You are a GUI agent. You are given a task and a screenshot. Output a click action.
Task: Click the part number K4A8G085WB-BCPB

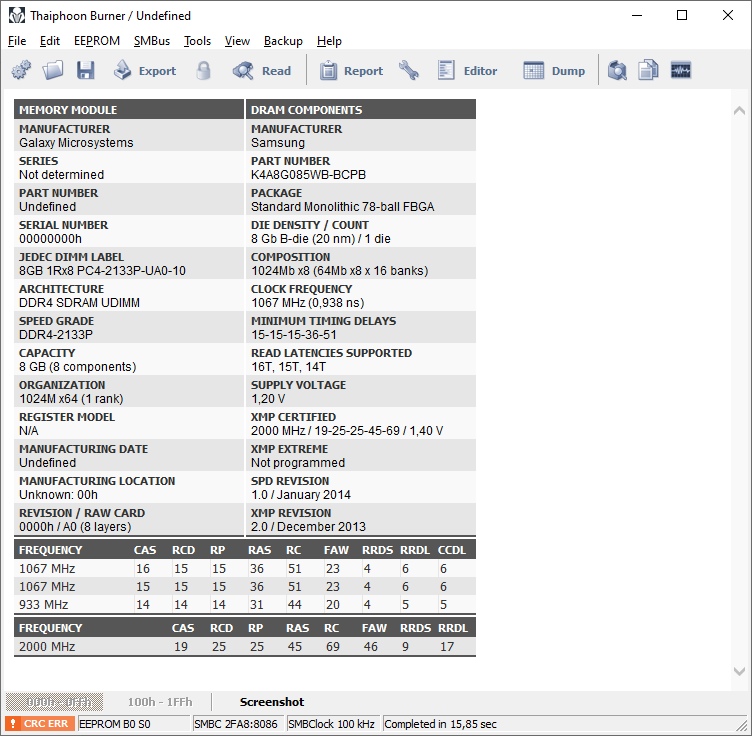point(308,175)
